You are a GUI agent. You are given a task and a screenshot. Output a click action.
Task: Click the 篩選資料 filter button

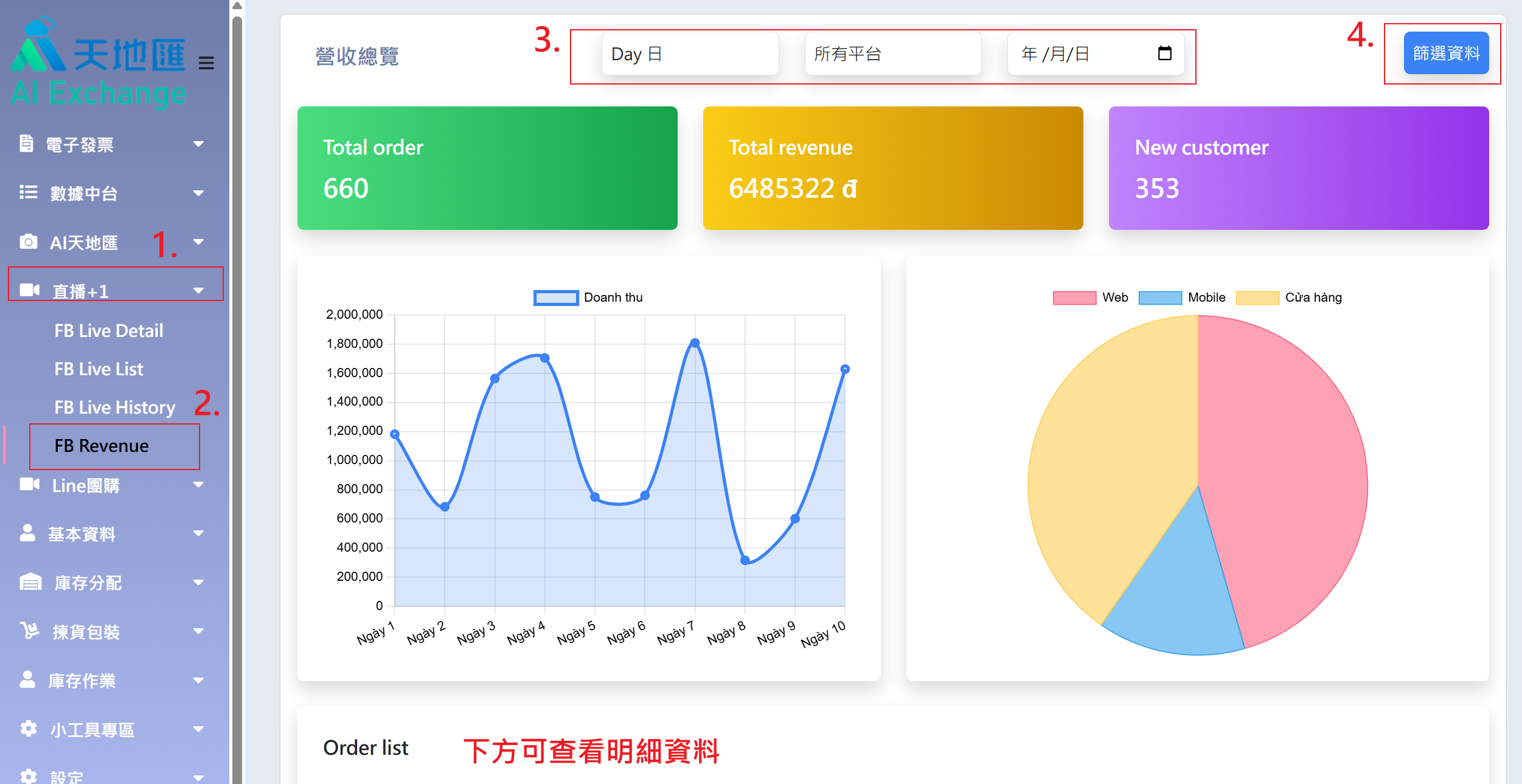(1445, 54)
